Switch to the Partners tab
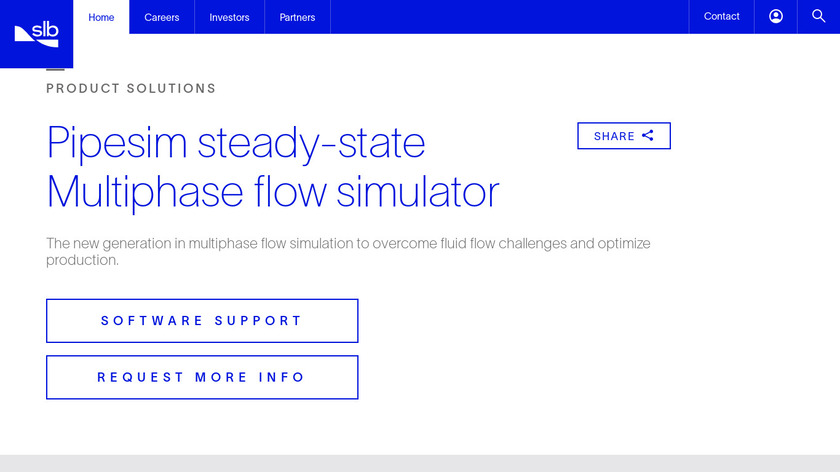This screenshot has height=472, width=840. tap(297, 17)
